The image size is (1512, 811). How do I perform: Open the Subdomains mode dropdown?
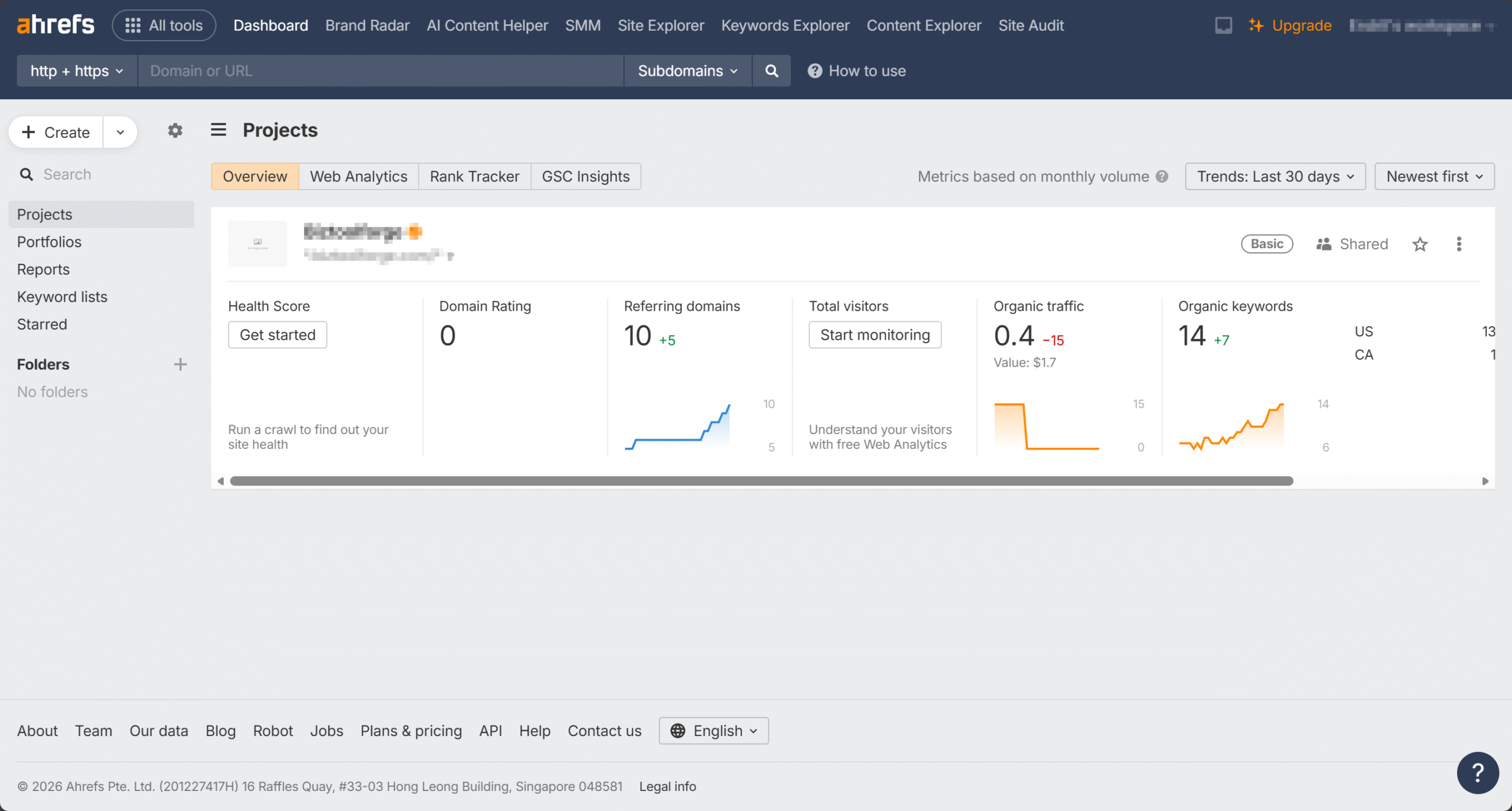(686, 70)
